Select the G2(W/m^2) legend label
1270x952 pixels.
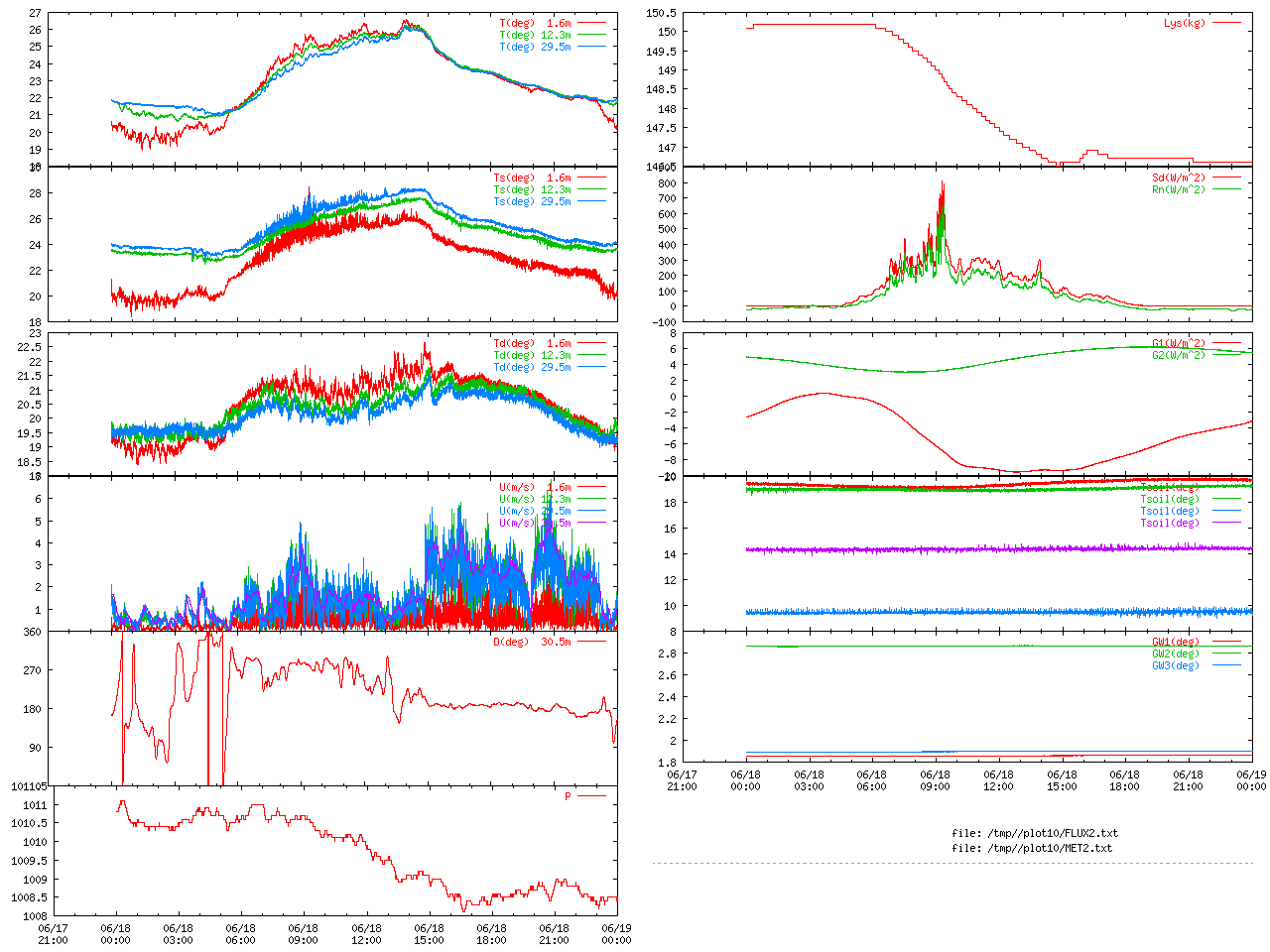pos(1179,356)
